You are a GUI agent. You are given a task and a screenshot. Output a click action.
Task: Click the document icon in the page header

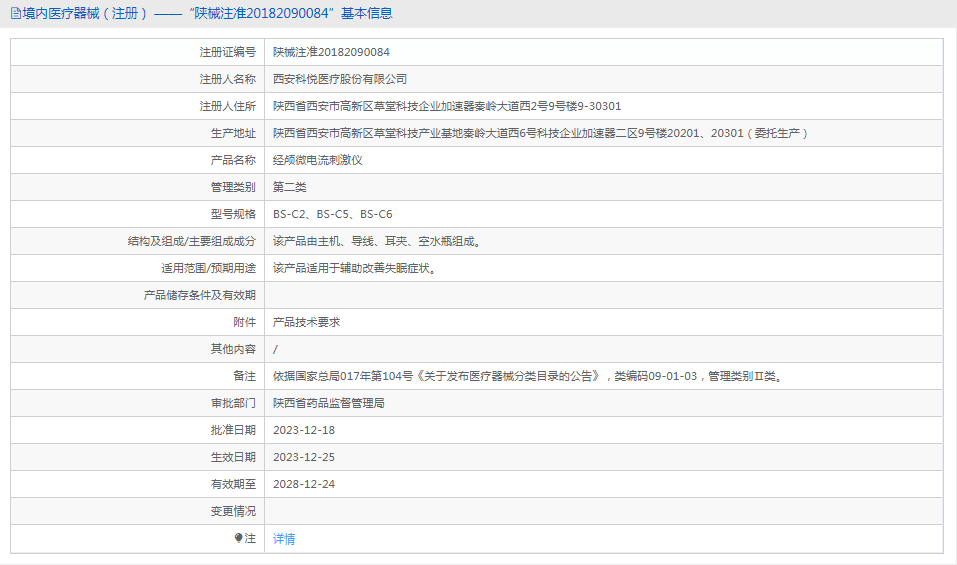16,14
